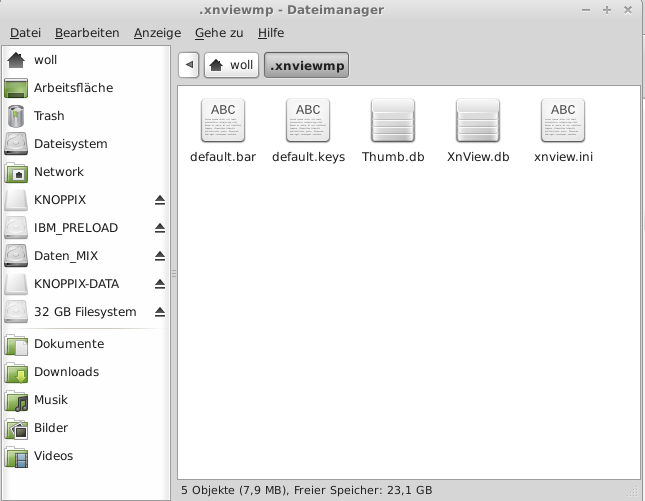The image size is (645, 501).
Task: Open the Bearbeiten menu
Action: [87, 33]
